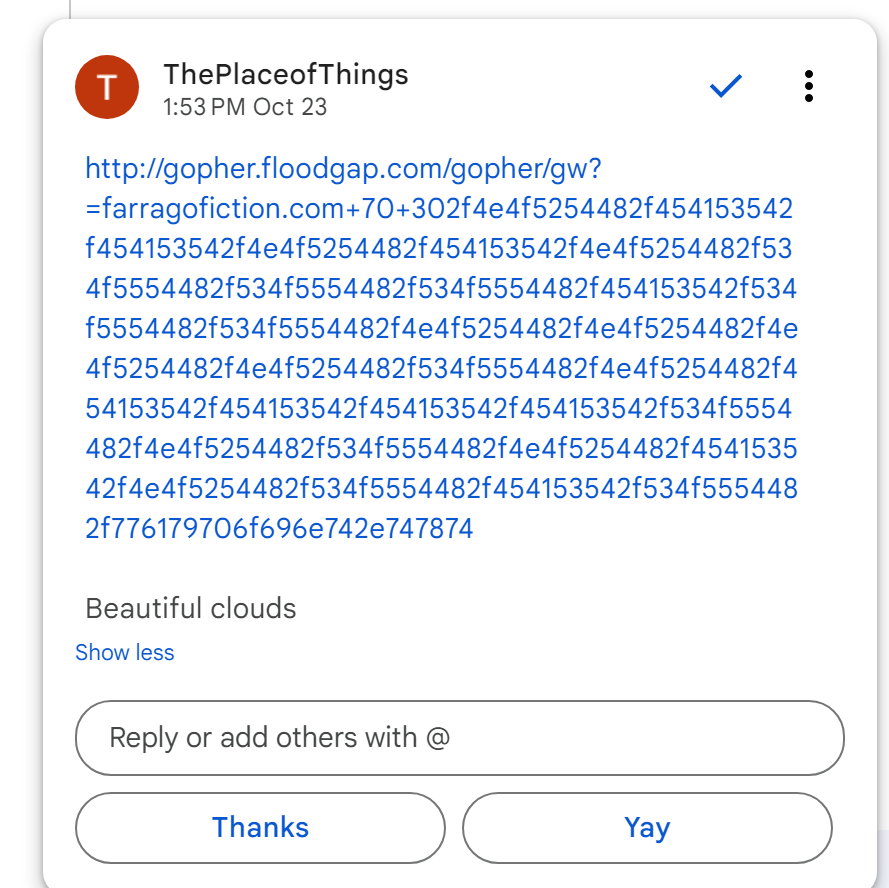Open the gopher.floodgap.com link
This screenshot has width=889, height=888.
click(343, 169)
